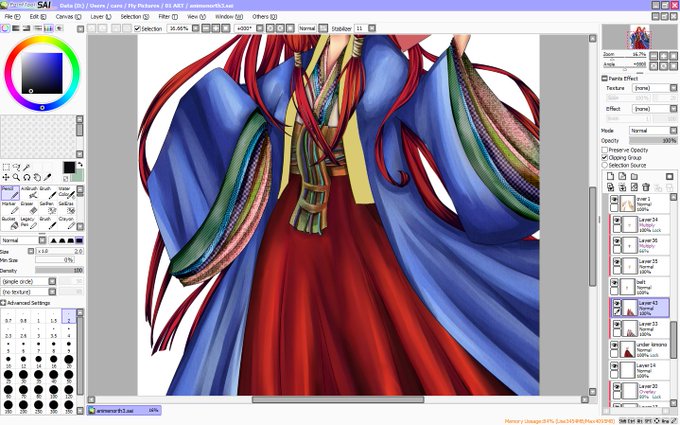Select the Legacy Pen tool
Image resolution: width=680 pixels, height=425 pixels.
[x=29, y=223]
